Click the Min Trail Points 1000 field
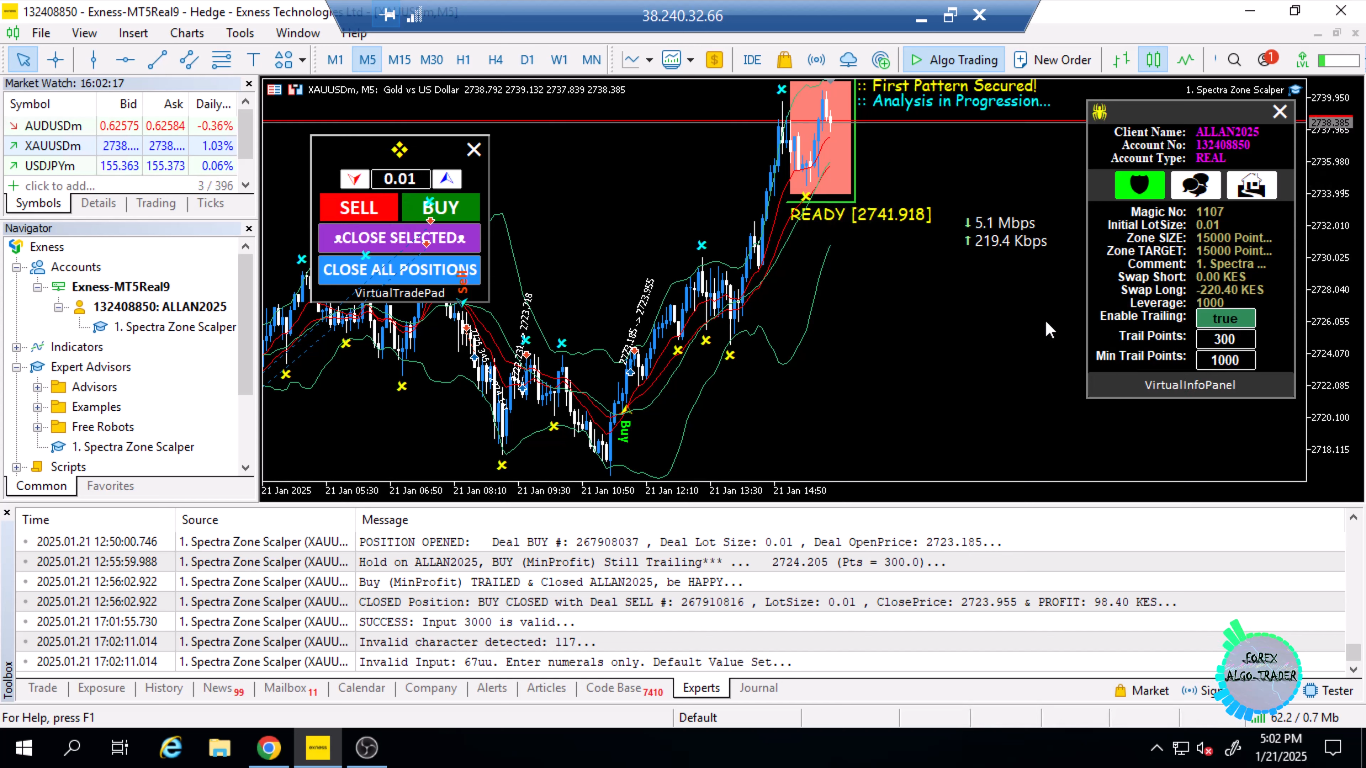Viewport: 1366px width, 768px height. pyautogui.click(x=1225, y=359)
